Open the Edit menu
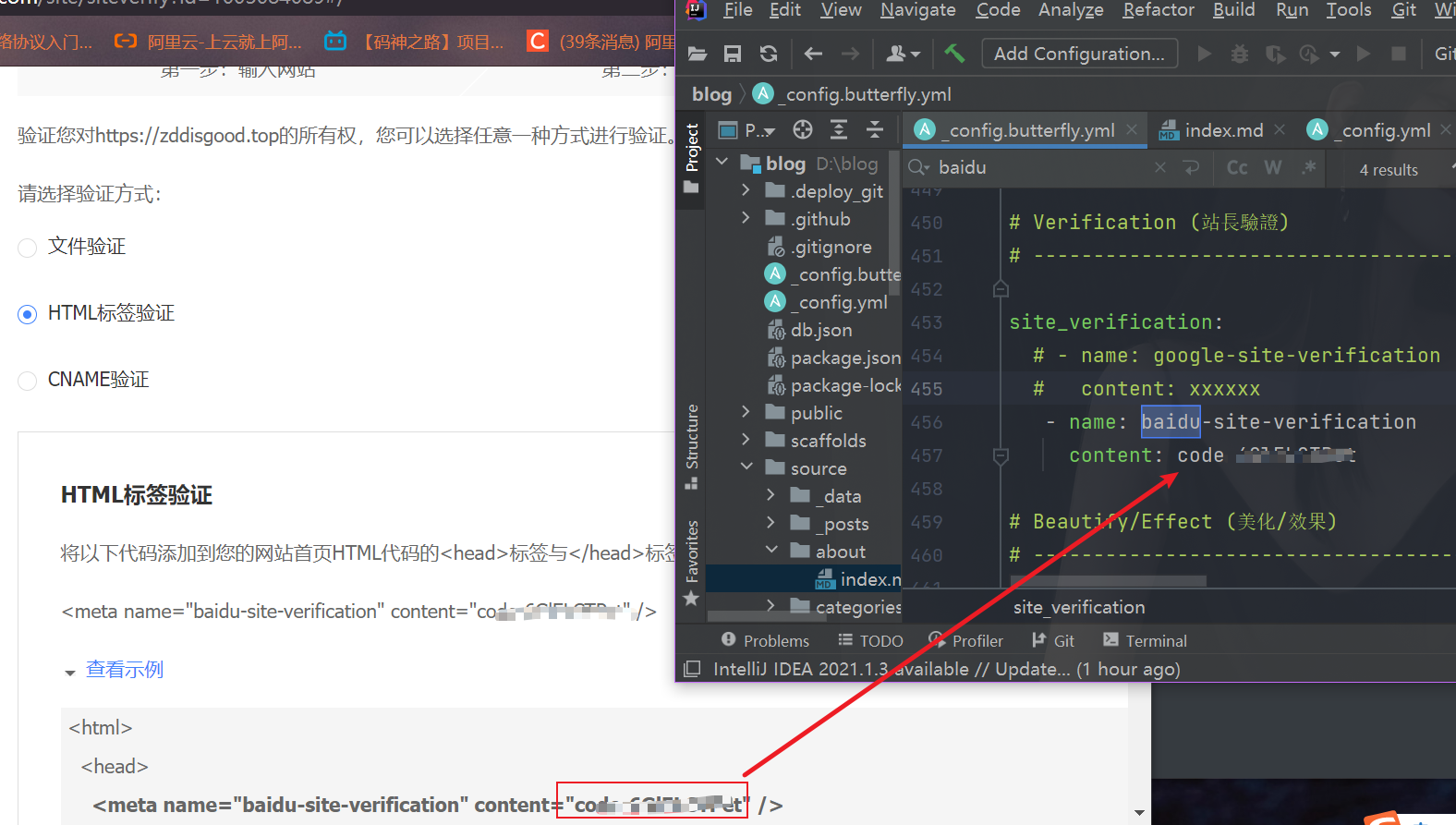This screenshot has width=1456, height=825. pos(785,10)
